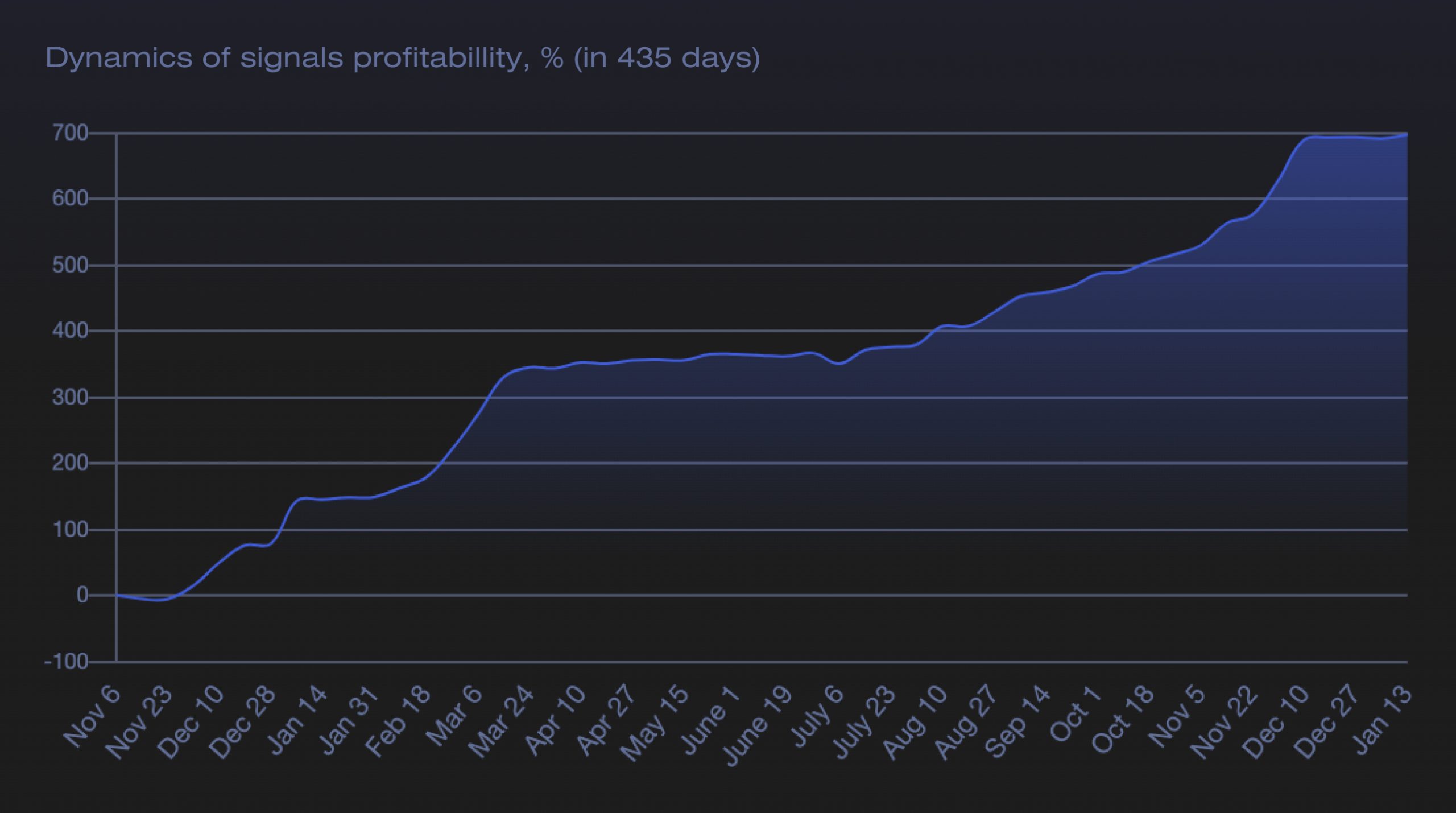Image resolution: width=1456 pixels, height=813 pixels.
Task: Click the x-axis label Dec 28
Action: point(243,722)
